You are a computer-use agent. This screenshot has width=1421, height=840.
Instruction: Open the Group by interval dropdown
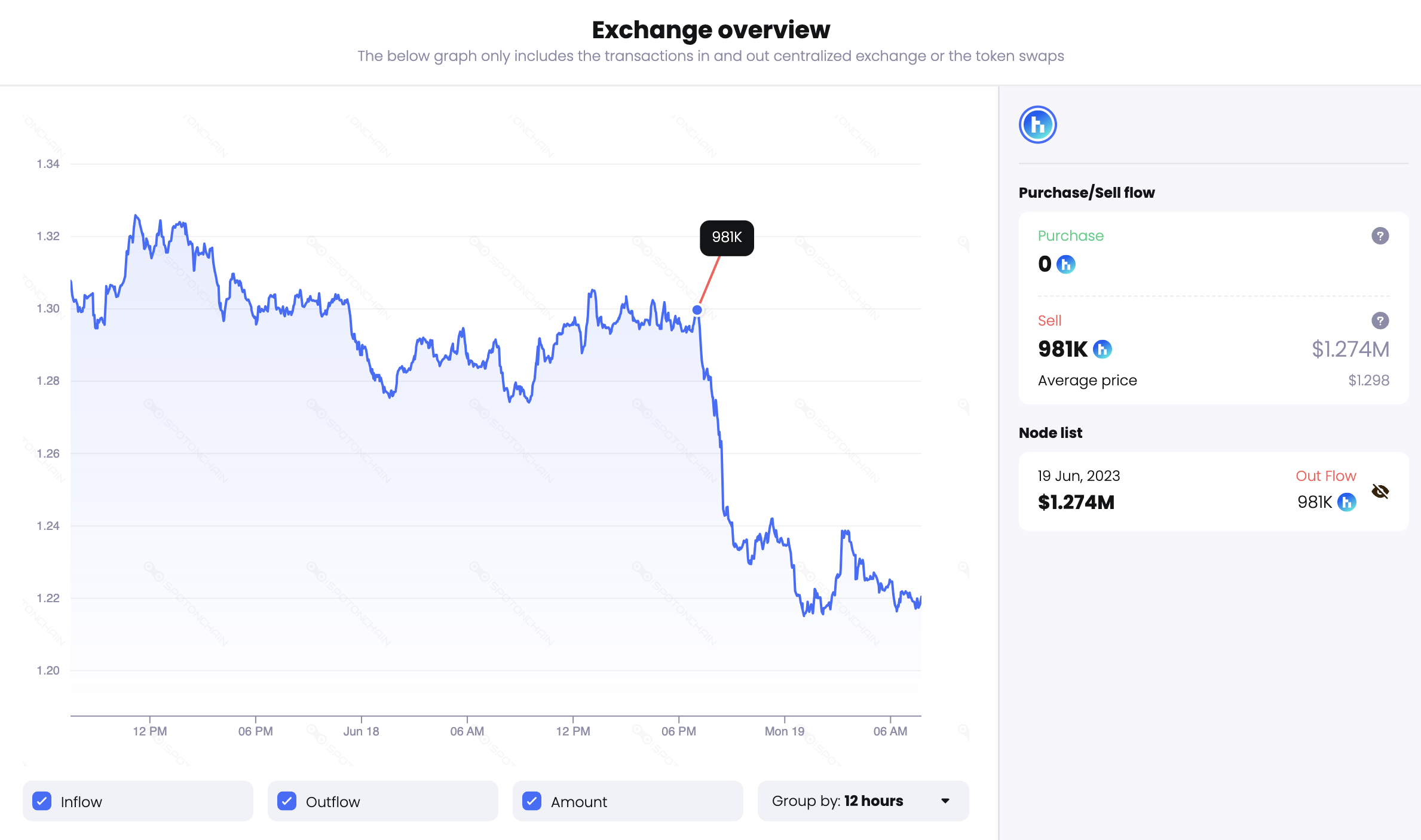[x=863, y=801]
